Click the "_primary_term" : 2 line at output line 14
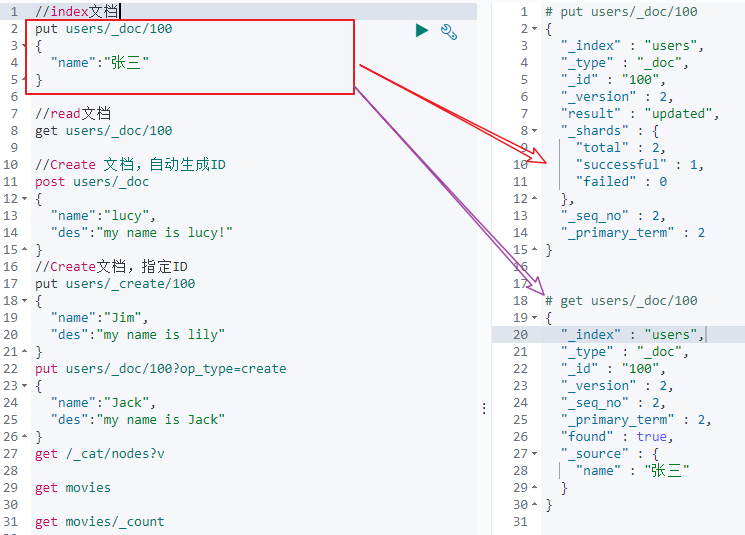Viewport: 745px width, 535px height. pos(633,233)
